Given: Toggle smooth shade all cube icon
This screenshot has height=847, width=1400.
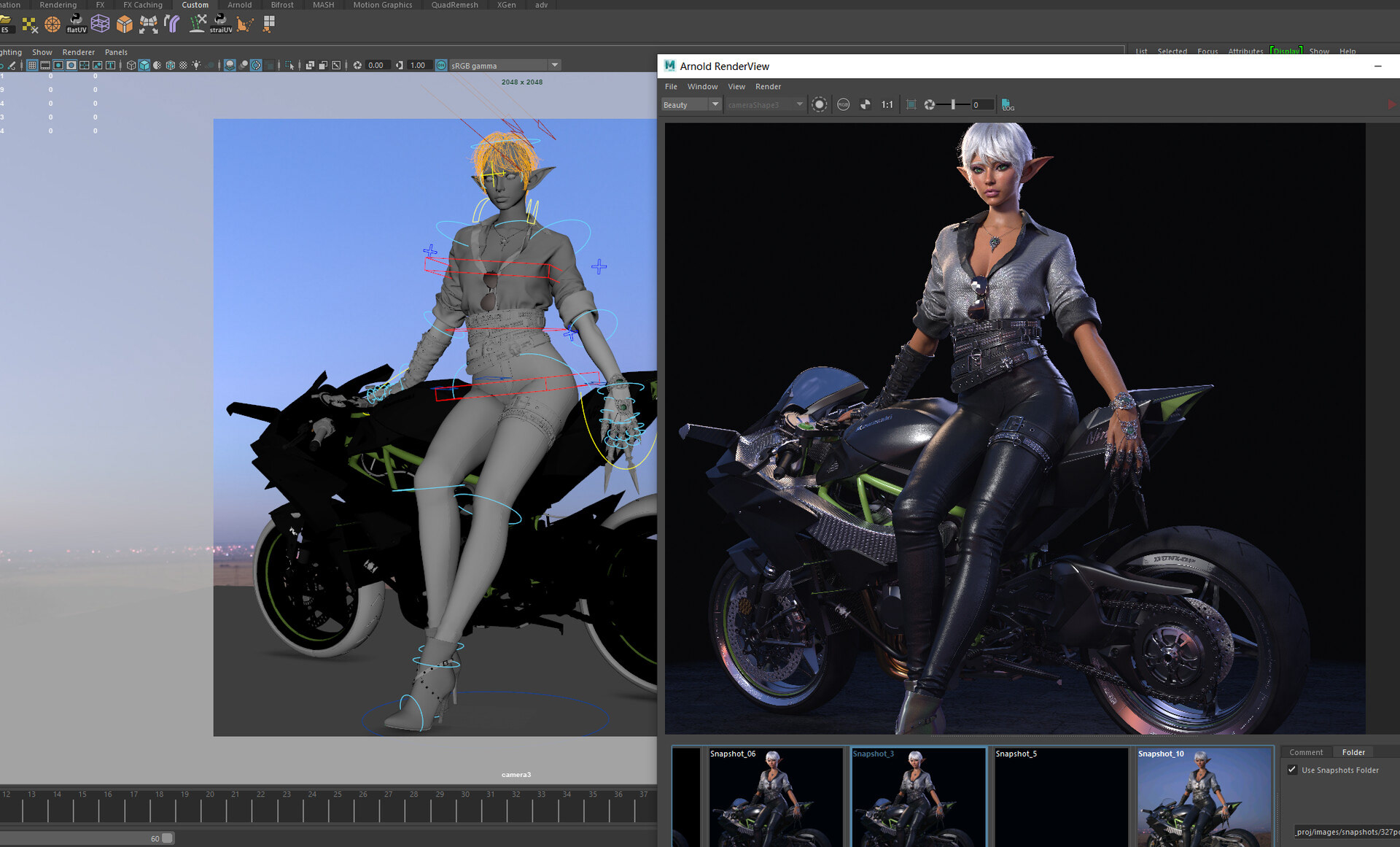Looking at the screenshot, I should pos(144,66).
